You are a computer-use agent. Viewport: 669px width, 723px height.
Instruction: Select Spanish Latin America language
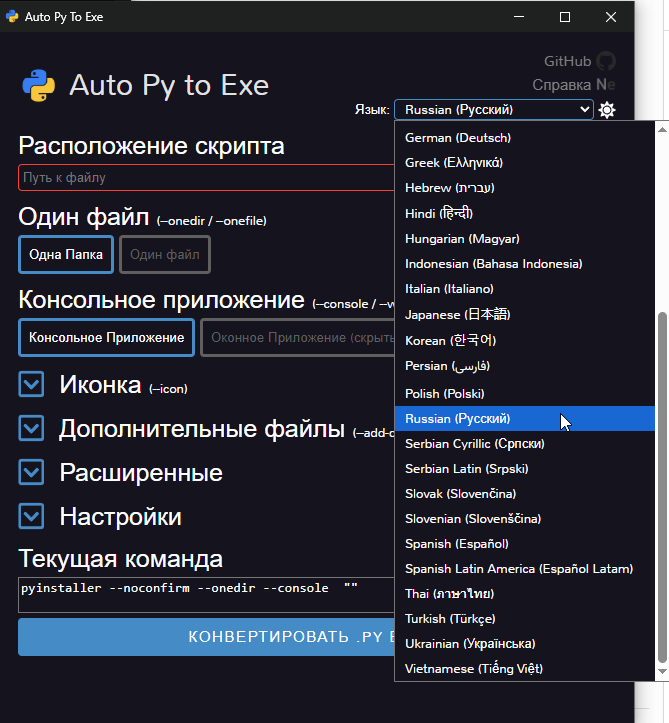pos(525,569)
